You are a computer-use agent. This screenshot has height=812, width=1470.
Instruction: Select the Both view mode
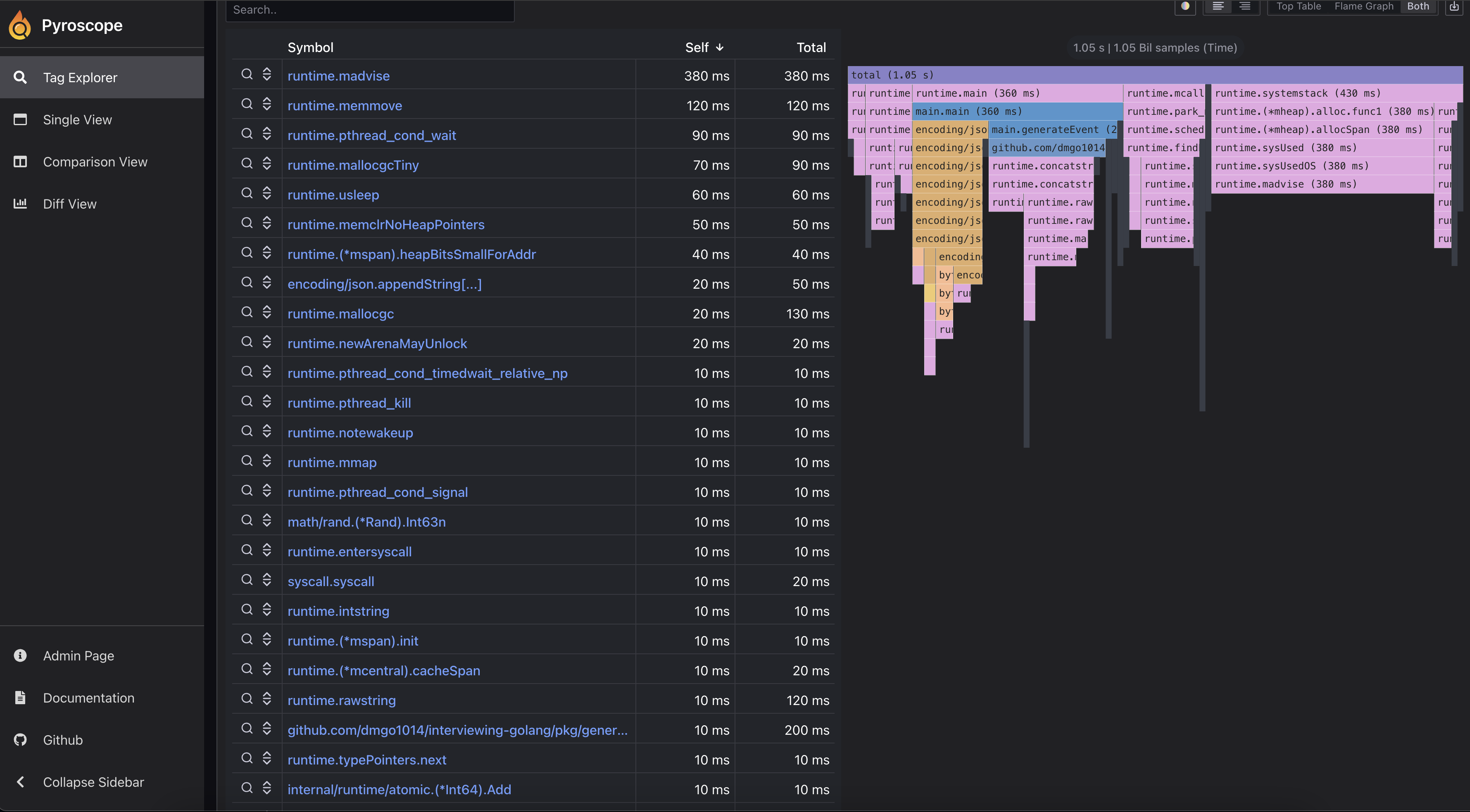tap(1418, 7)
